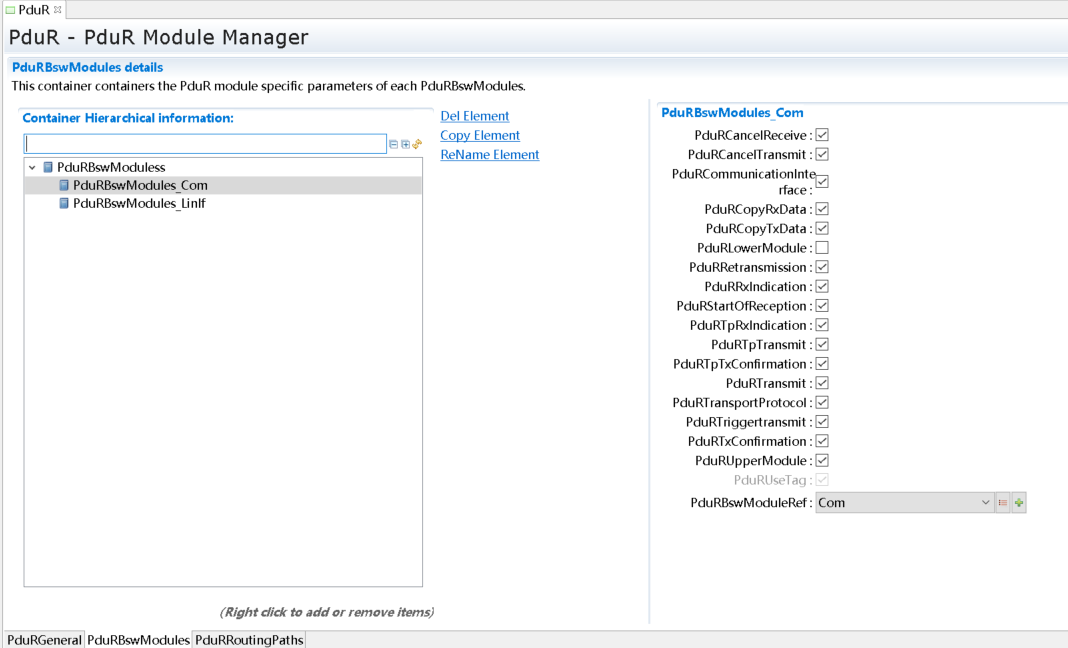Viewport: 1068px width, 648px height.
Task: Click the link/sync icon beside search field
Action: click(x=417, y=144)
